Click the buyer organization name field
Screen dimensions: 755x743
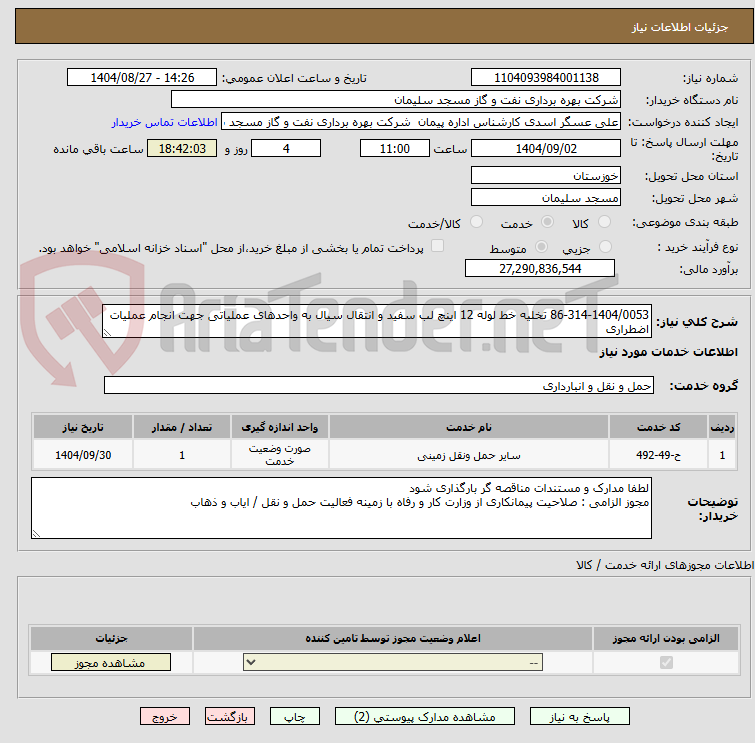point(396,100)
